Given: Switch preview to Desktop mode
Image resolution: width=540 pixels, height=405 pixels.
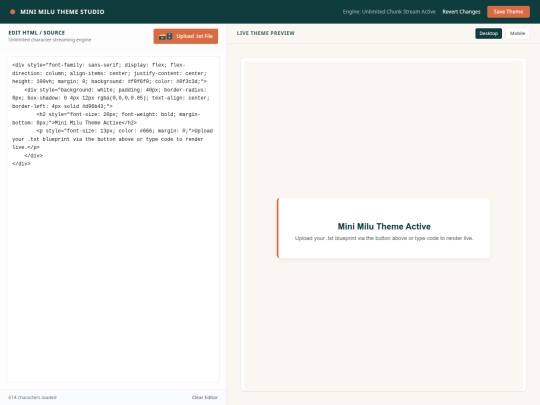Looking at the screenshot, I should pyautogui.click(x=488, y=33).
